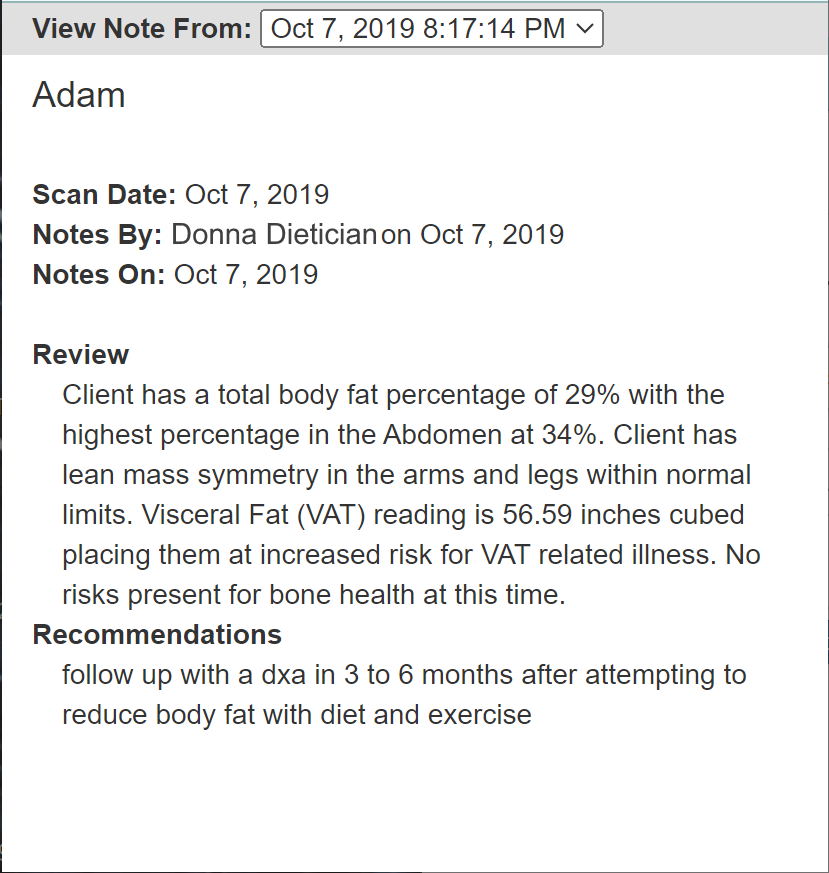Click the Notes By label
This screenshot has width=829, height=873.
click(97, 234)
